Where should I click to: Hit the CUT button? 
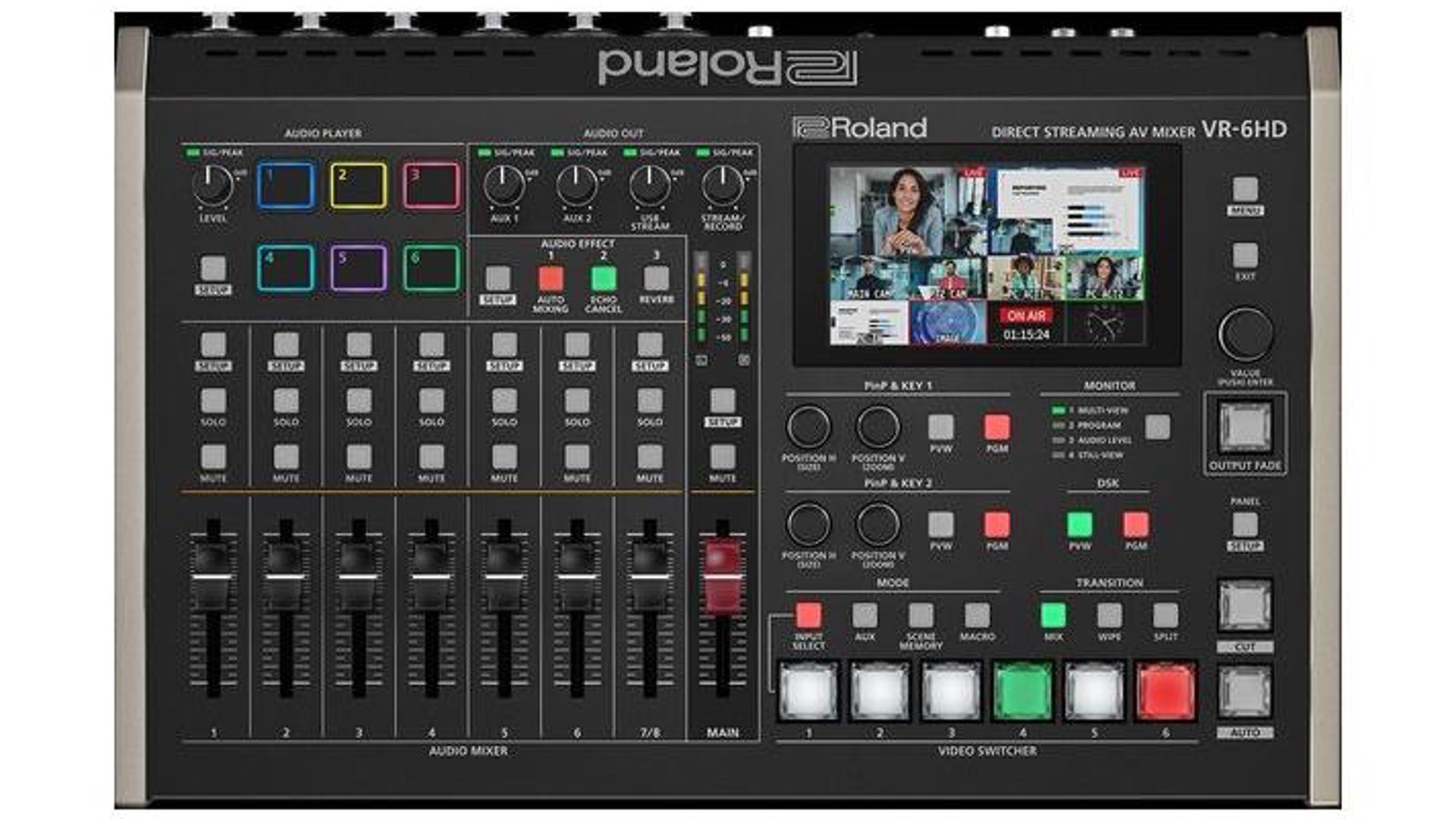[1245, 605]
